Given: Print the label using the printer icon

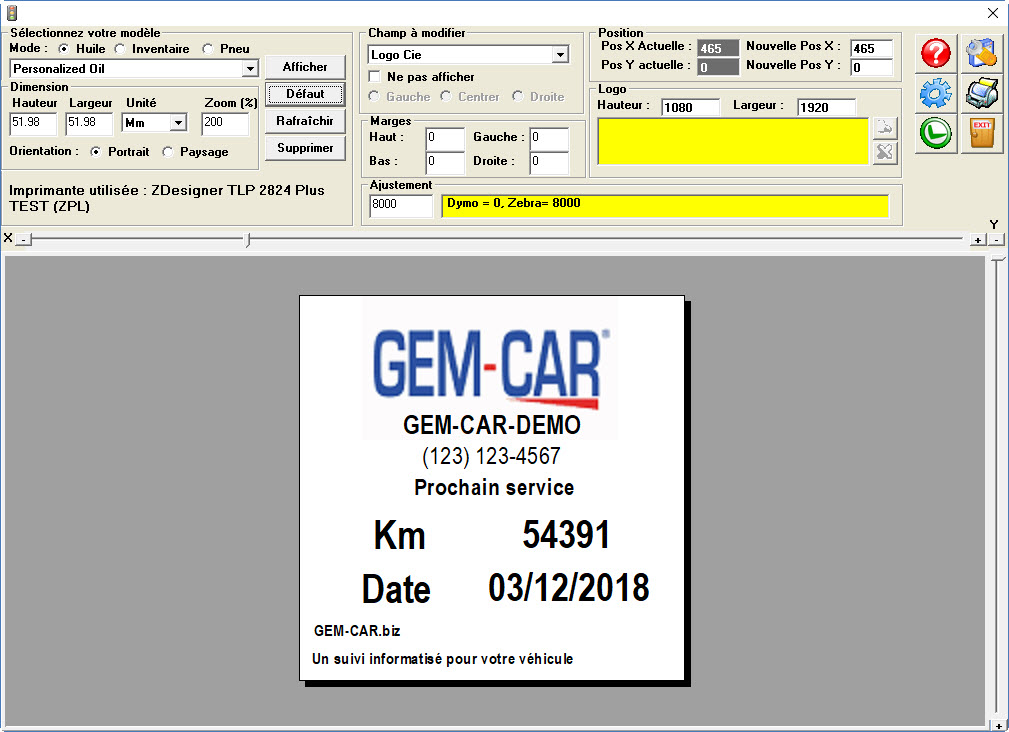Looking at the screenshot, I should coord(981,94).
